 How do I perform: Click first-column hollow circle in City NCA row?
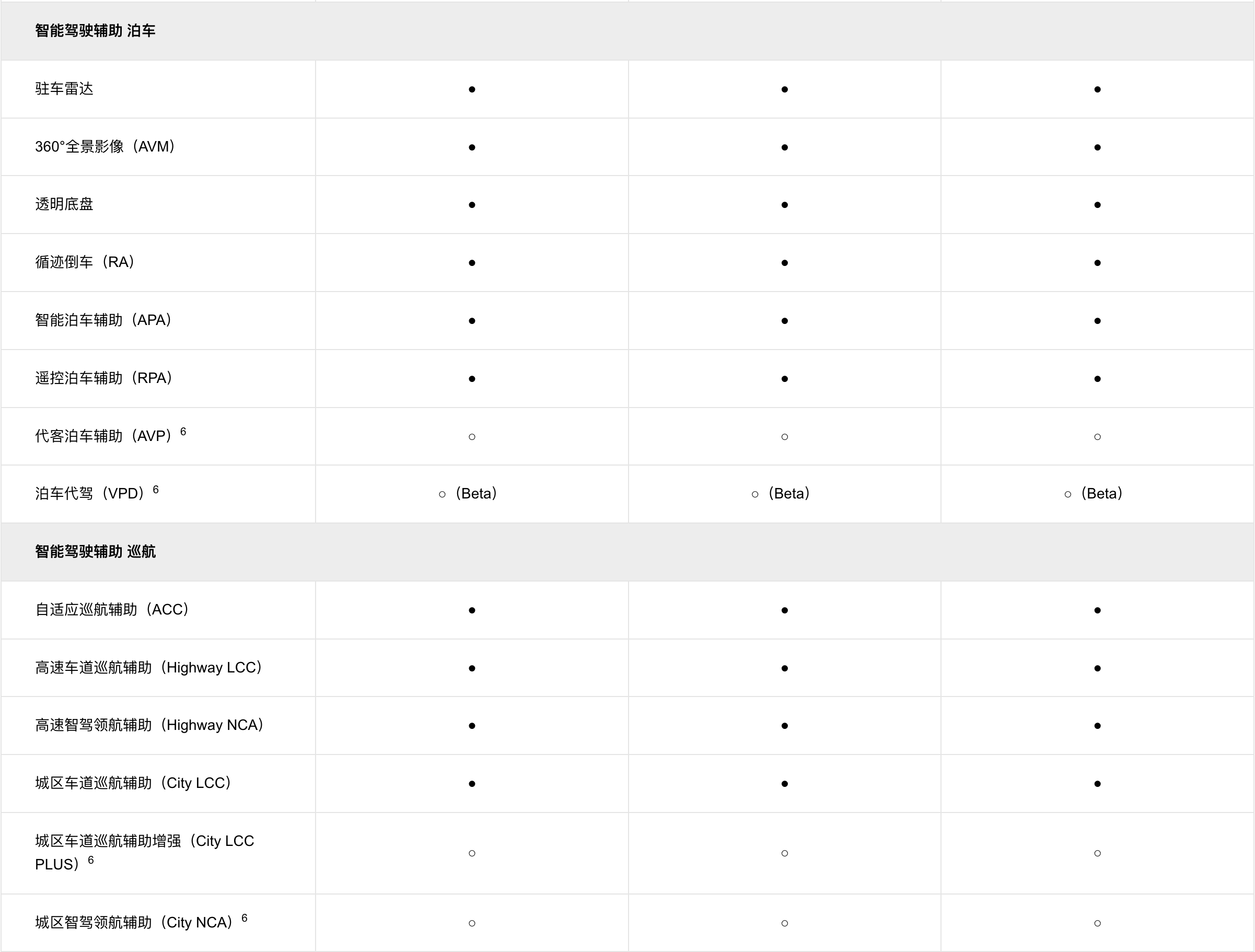click(472, 924)
